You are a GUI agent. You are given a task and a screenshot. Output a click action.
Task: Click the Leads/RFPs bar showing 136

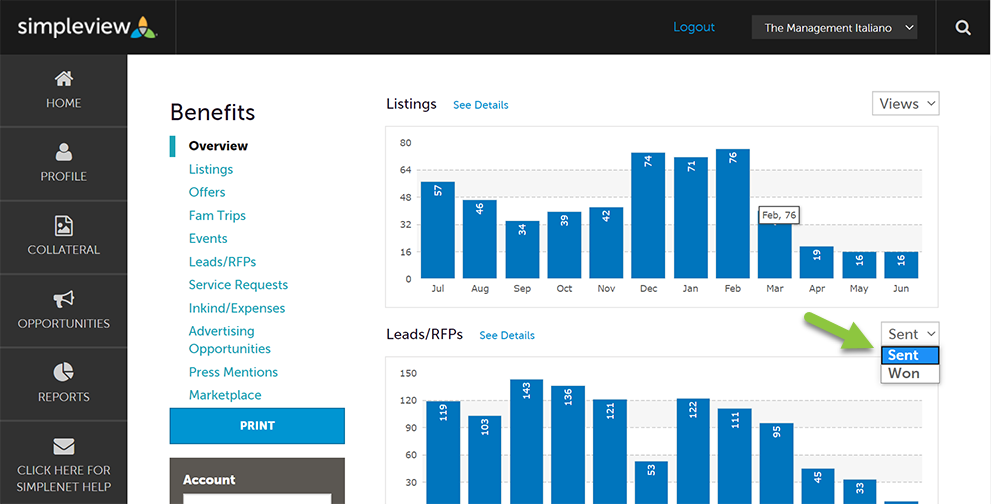(568, 445)
